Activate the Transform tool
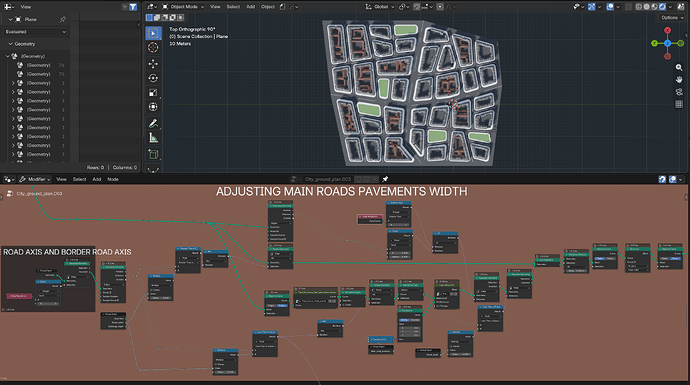The image size is (690, 385). [153, 107]
